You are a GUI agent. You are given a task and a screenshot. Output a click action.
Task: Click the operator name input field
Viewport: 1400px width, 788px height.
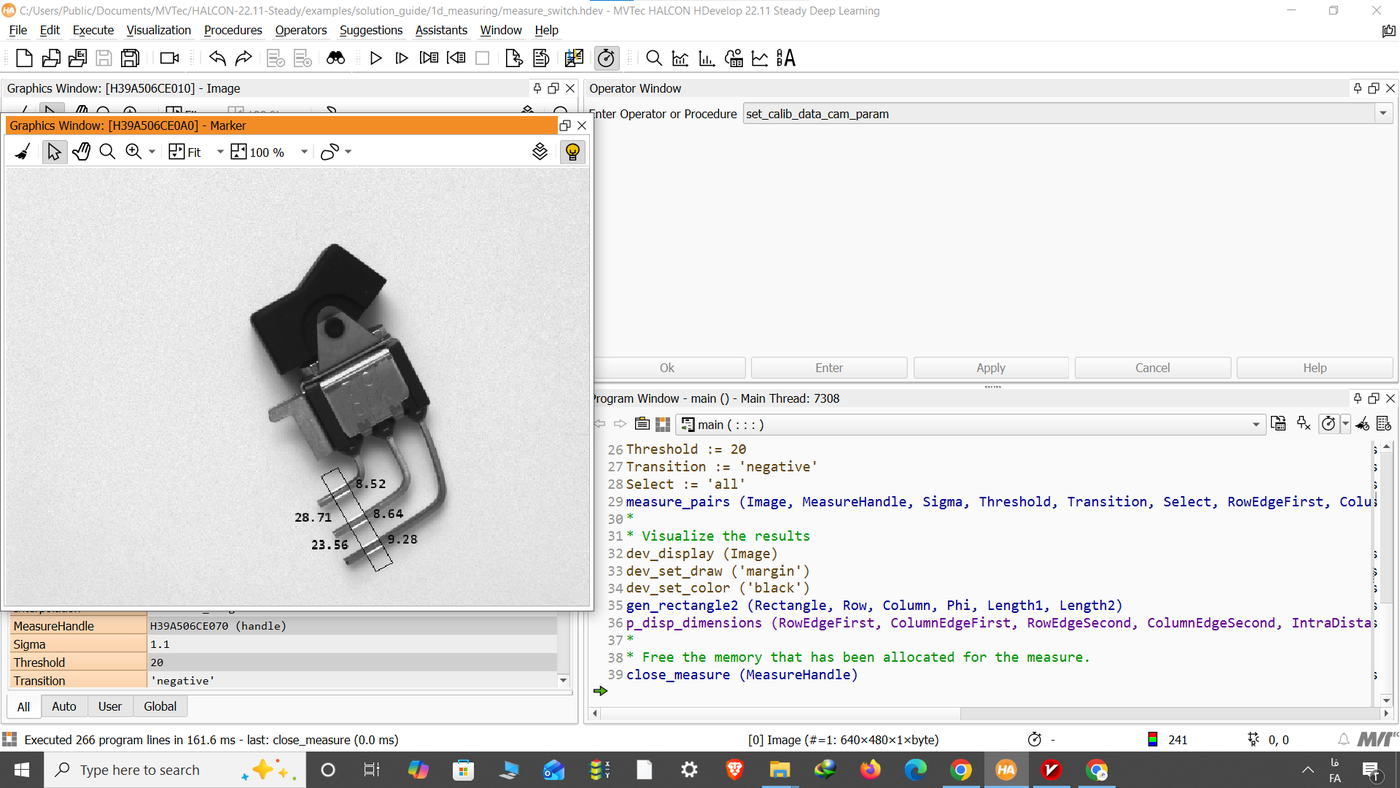[1059, 114]
